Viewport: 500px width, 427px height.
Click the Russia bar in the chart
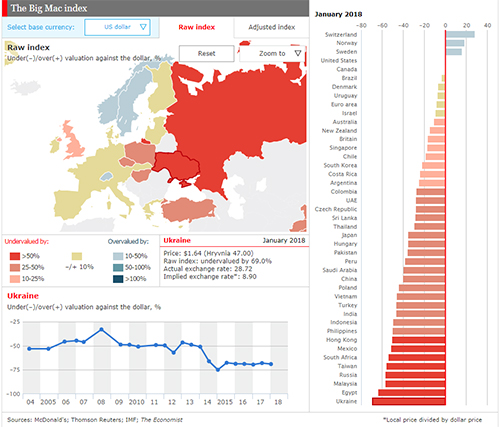415,375
